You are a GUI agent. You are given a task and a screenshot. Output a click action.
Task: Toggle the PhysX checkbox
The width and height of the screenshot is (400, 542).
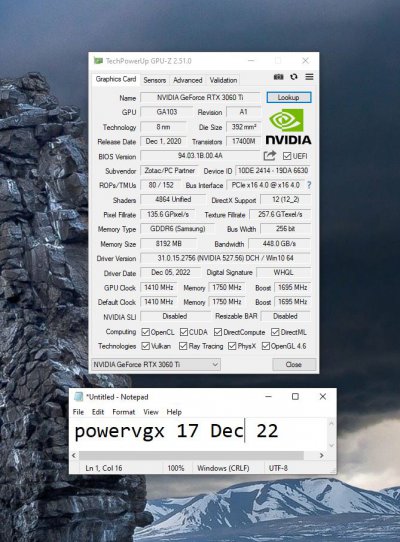(232, 346)
